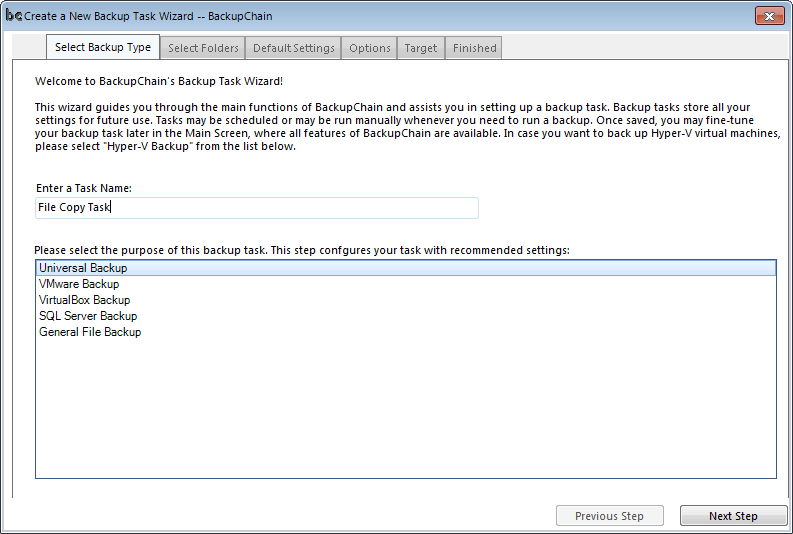Close the Backup Task Wizard window
This screenshot has height=534, width=793.
[769, 16]
